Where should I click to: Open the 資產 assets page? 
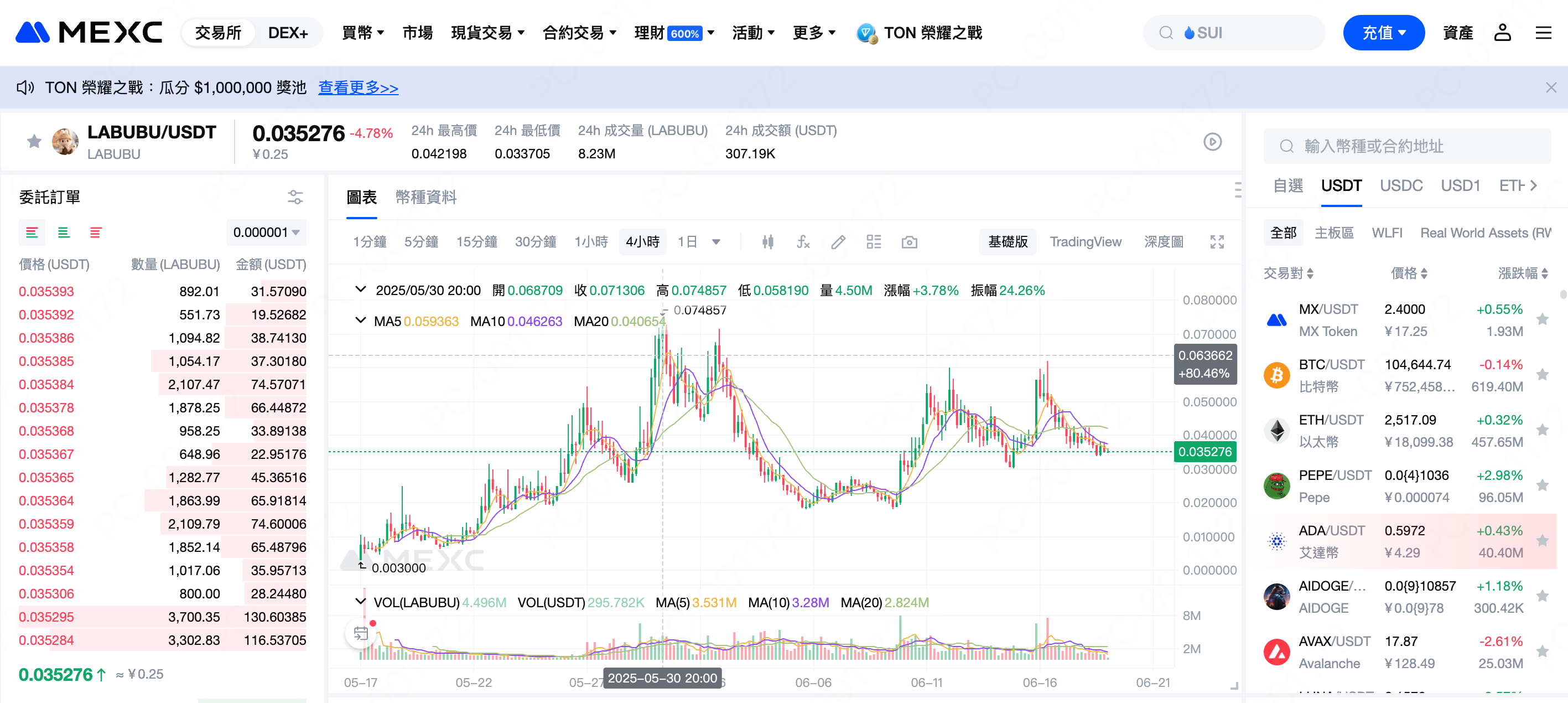(1458, 32)
